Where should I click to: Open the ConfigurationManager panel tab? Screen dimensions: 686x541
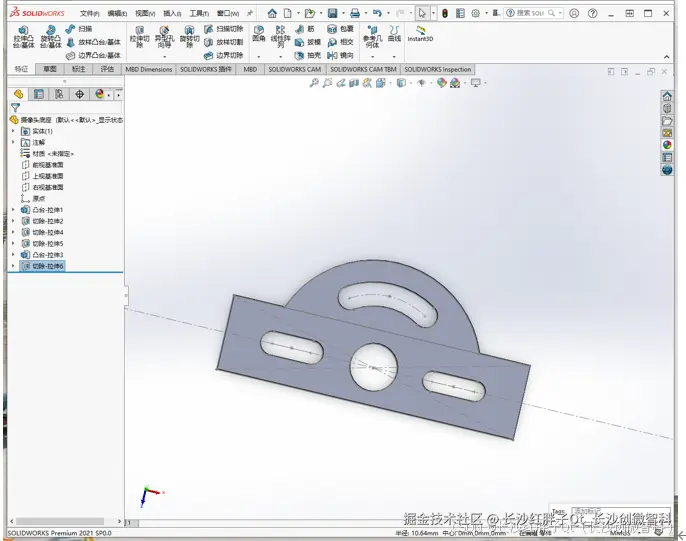[x=59, y=94]
